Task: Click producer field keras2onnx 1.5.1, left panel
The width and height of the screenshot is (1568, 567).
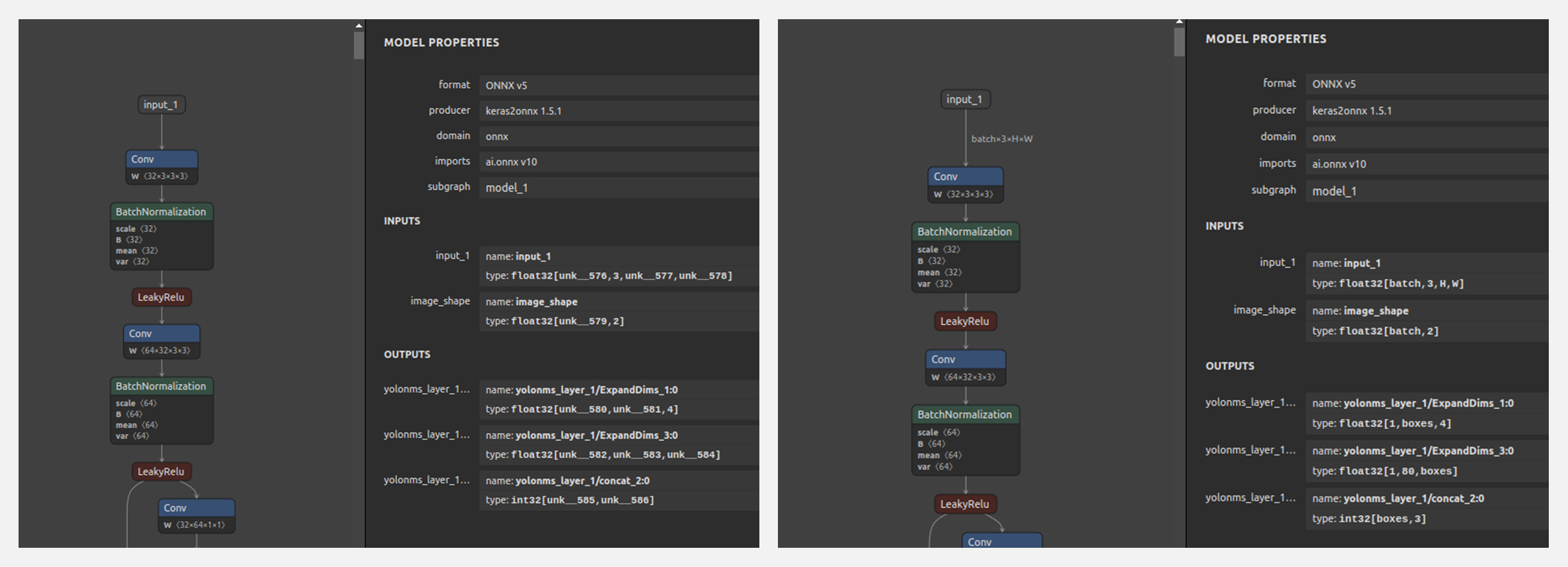Action: click(x=619, y=111)
